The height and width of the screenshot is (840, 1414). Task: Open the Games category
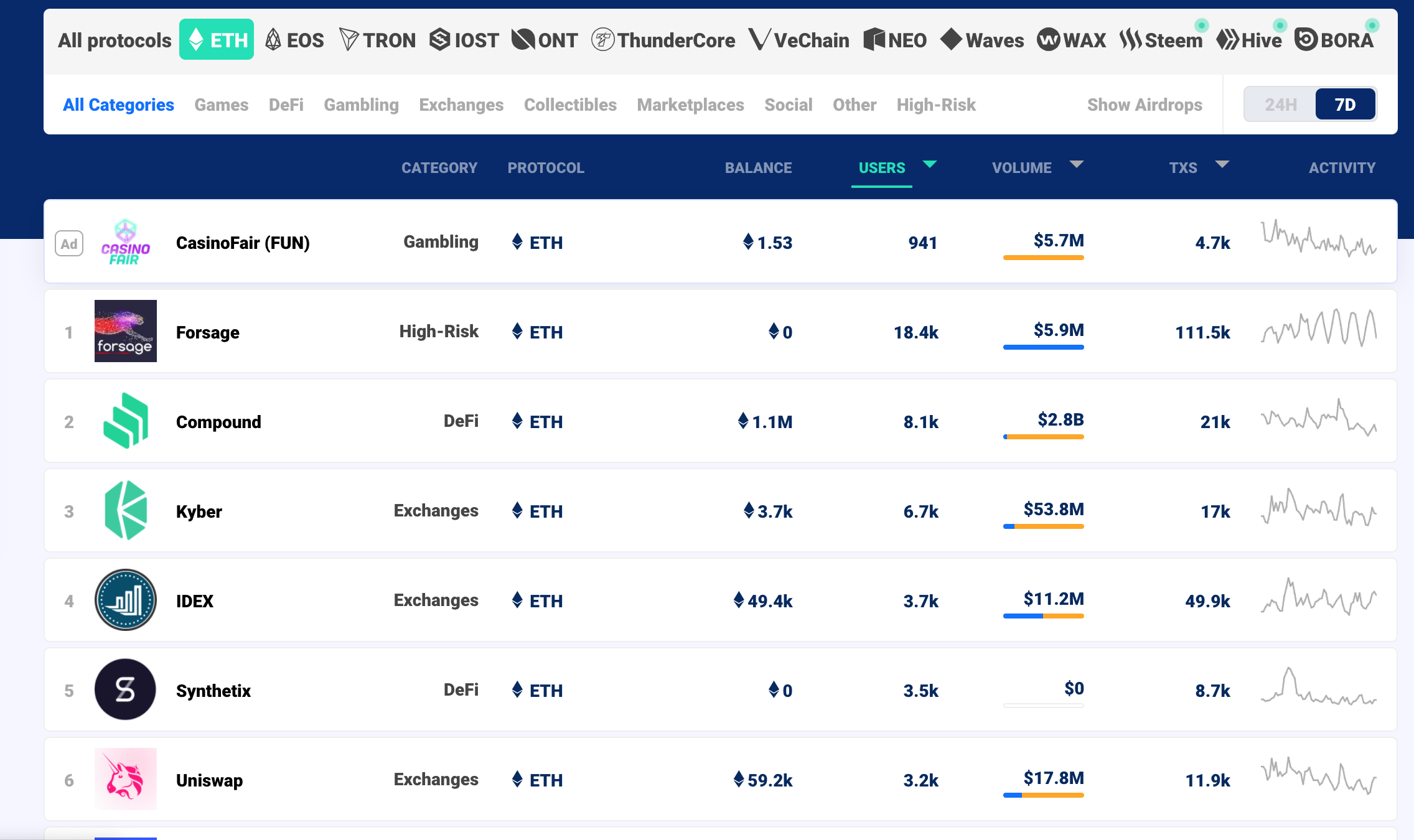(222, 105)
